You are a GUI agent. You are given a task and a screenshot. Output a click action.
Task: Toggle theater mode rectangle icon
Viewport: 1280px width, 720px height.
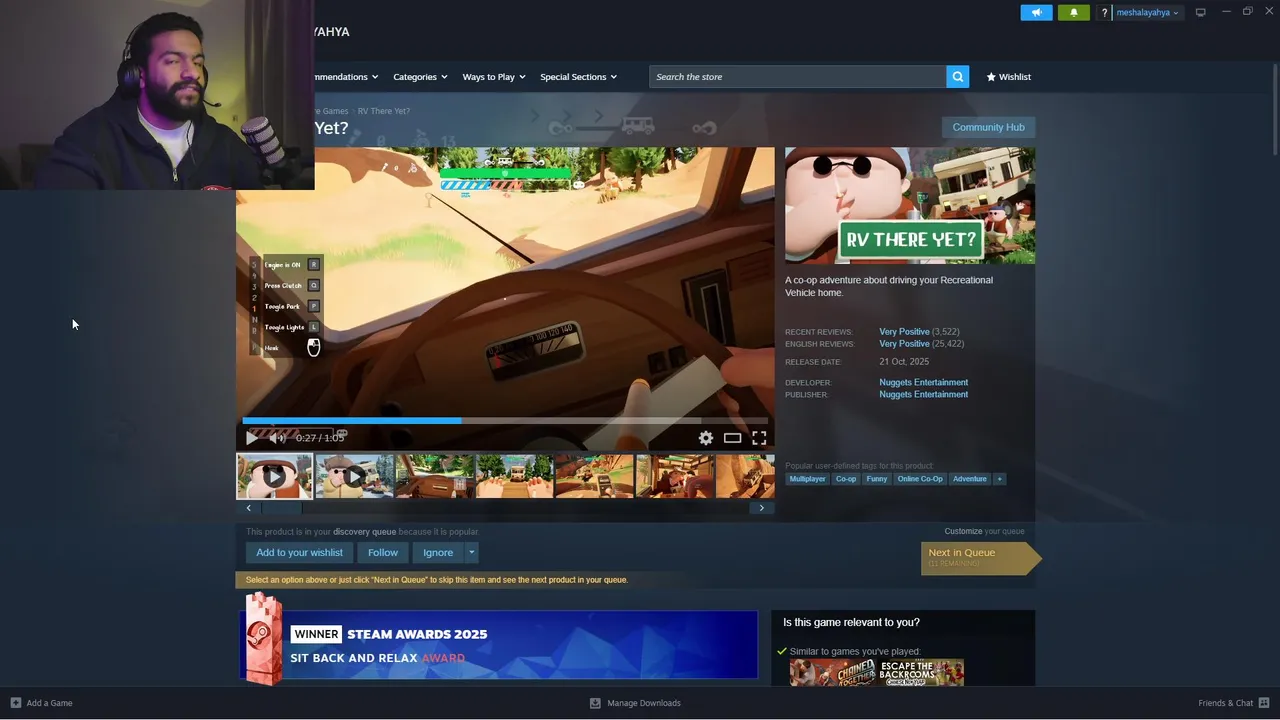point(733,437)
